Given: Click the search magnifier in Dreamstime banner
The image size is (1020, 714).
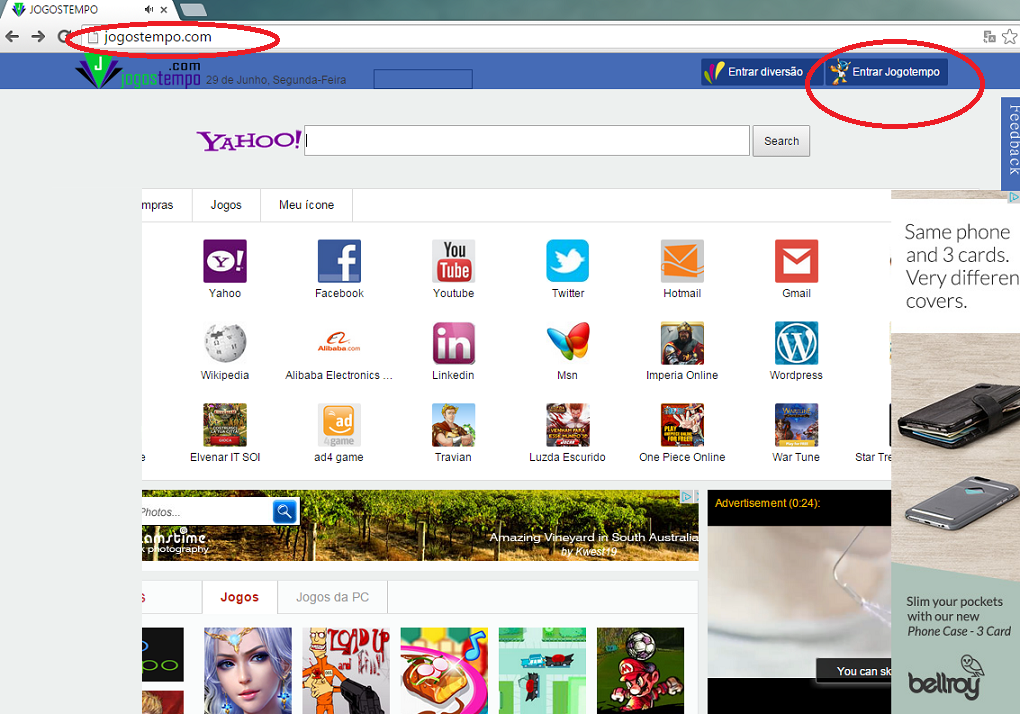Looking at the screenshot, I should (284, 511).
